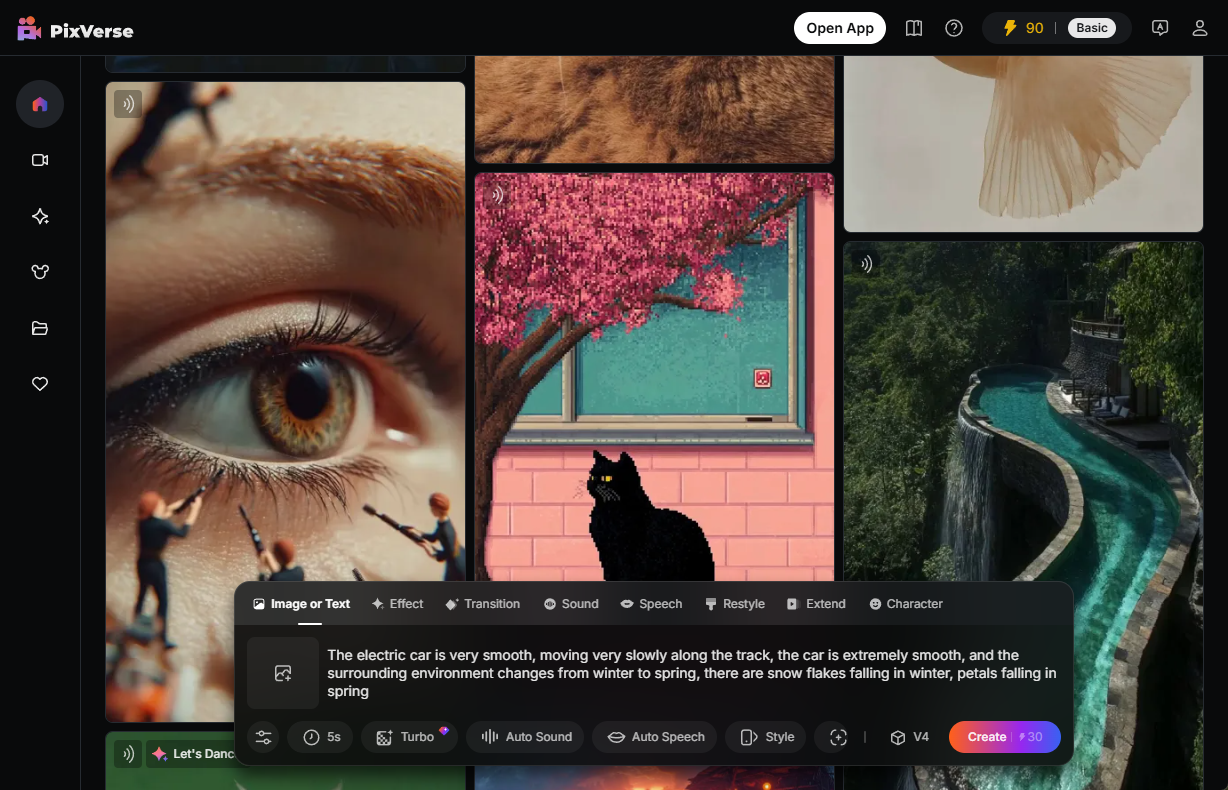Screen dimensions: 1228x790
Task: Open the Style selector
Action: tap(766, 737)
